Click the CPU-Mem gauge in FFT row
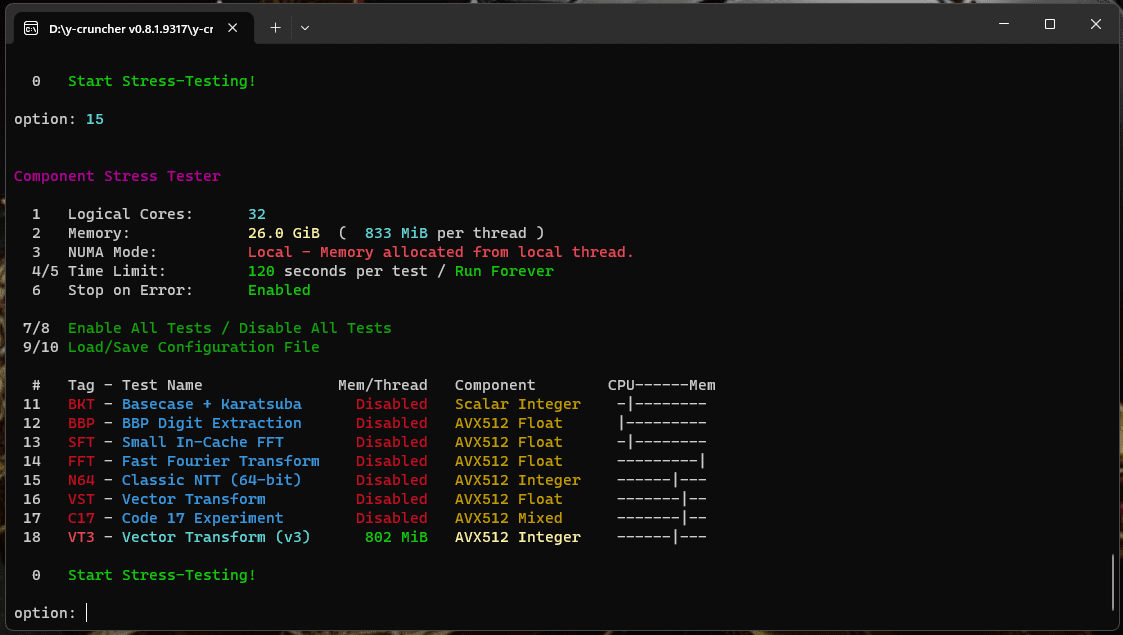This screenshot has height=635, width=1123. point(662,461)
